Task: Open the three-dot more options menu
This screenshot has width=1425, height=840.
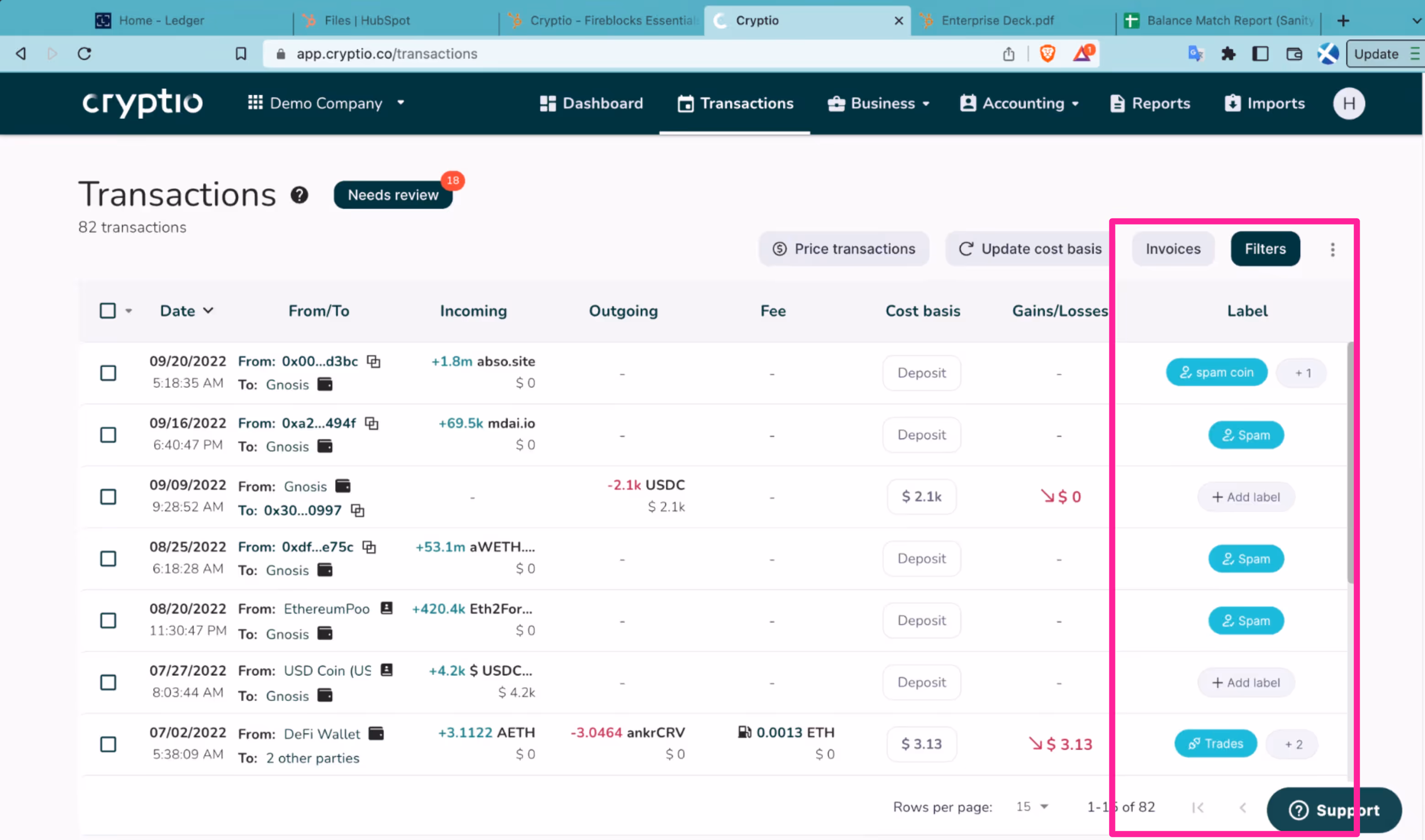Action: (x=1333, y=250)
